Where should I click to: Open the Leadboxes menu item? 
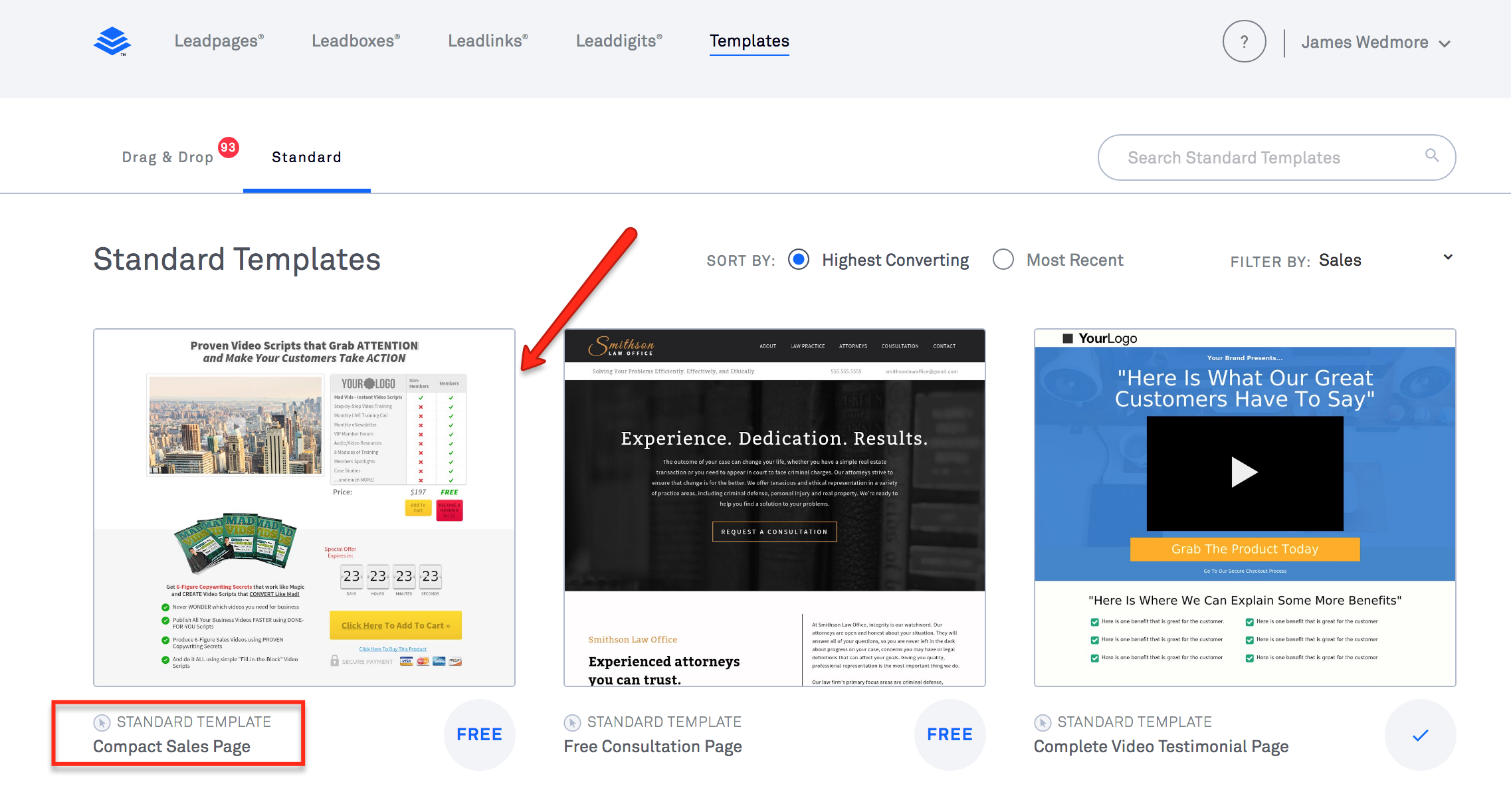(x=355, y=41)
